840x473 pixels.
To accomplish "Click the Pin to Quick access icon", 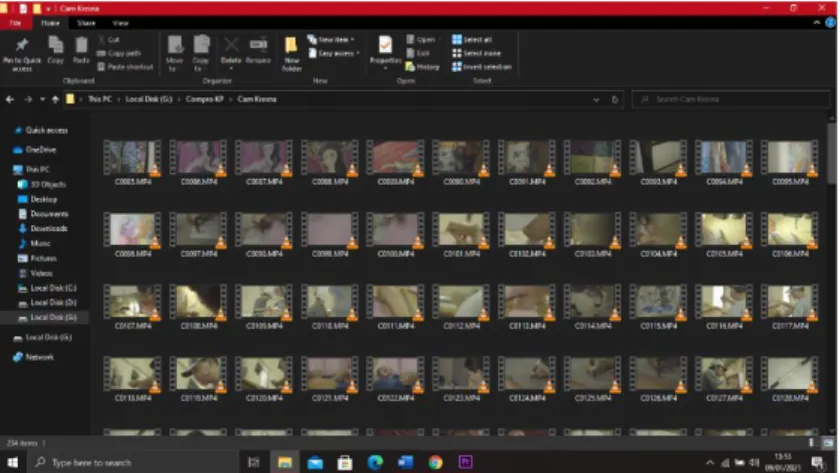I will 21,45.
